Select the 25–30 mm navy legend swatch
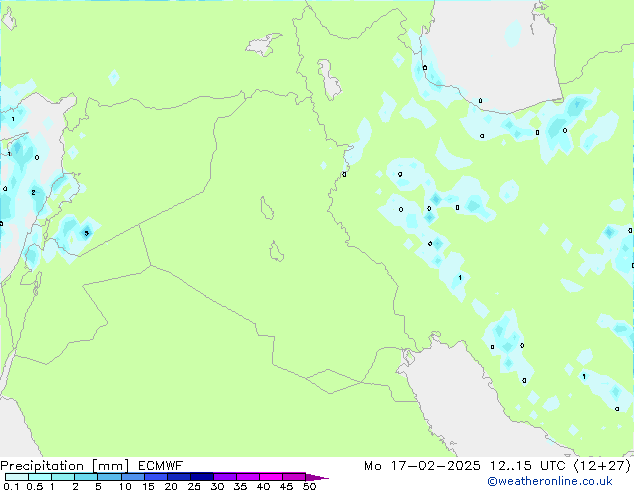Viewport: 634px width, 490px height. coord(201,477)
